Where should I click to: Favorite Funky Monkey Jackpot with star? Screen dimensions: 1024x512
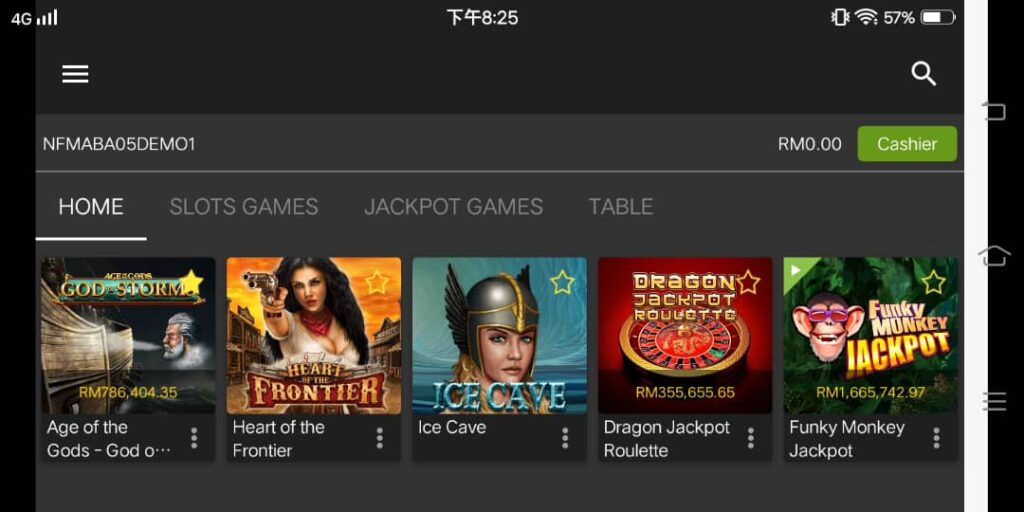pyautogui.click(x=934, y=282)
